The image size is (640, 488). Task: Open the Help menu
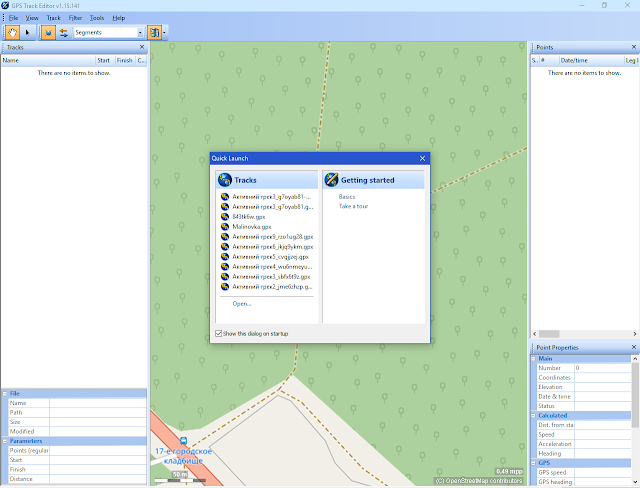118,18
